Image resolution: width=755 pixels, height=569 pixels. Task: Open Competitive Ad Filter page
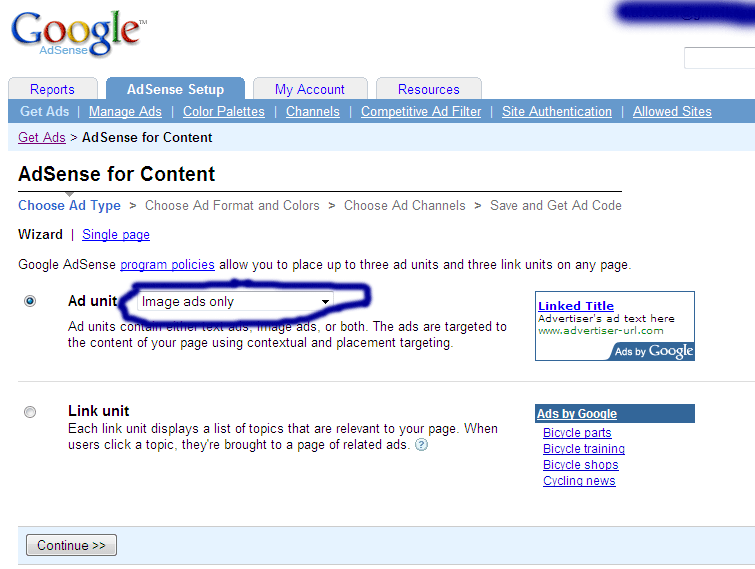click(x=421, y=112)
